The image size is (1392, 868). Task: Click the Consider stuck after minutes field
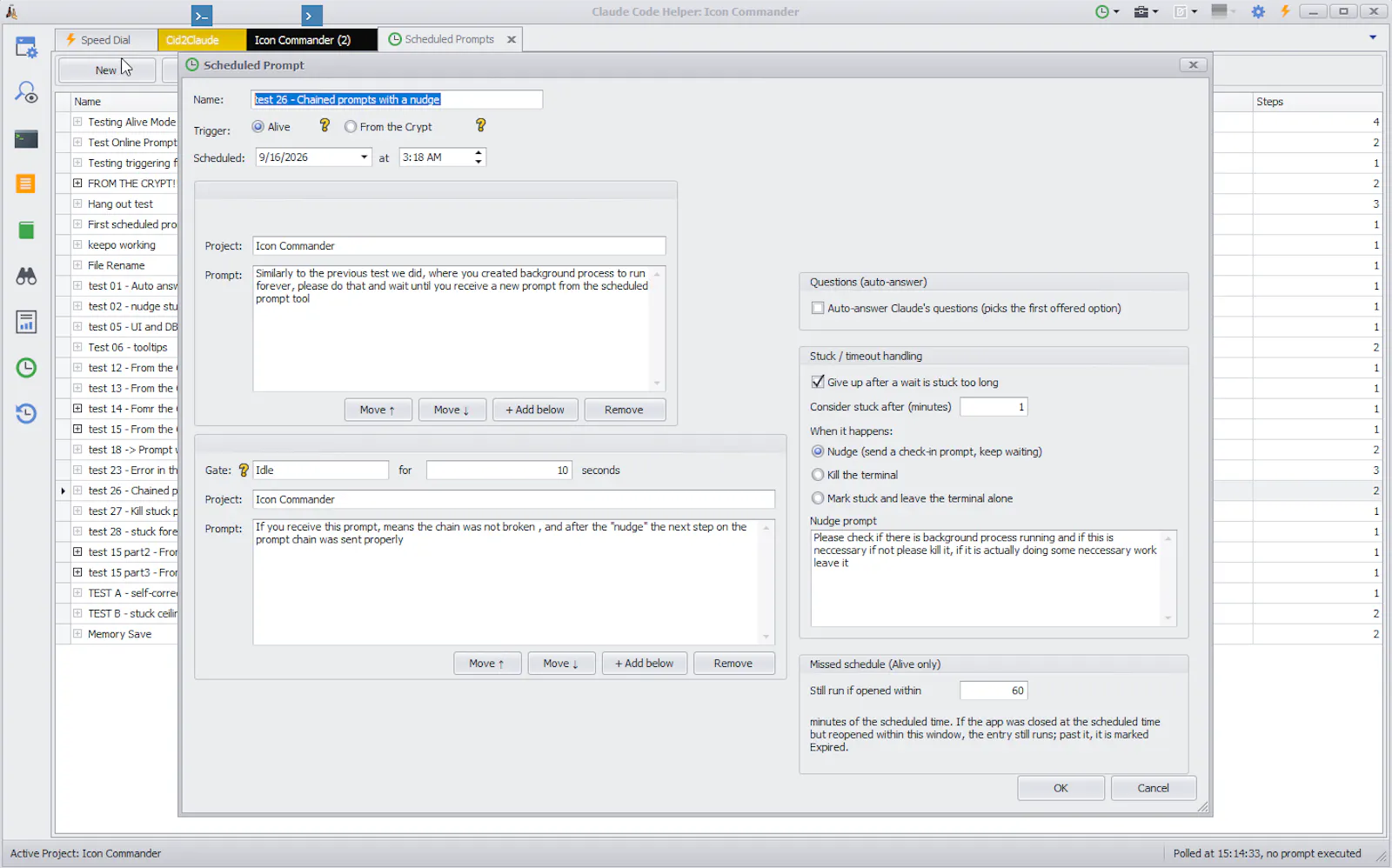click(x=994, y=407)
